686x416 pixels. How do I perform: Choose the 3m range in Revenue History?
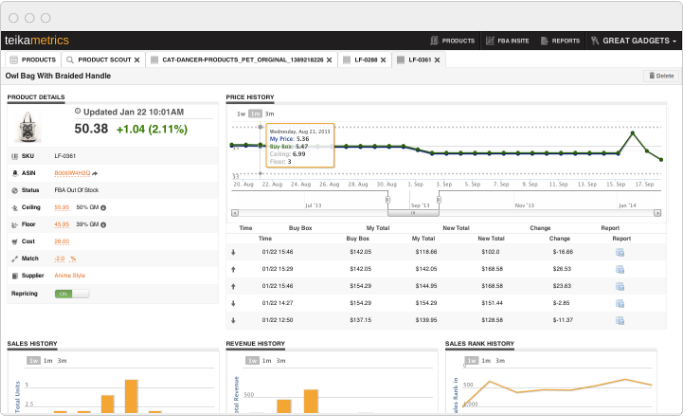pos(281,360)
